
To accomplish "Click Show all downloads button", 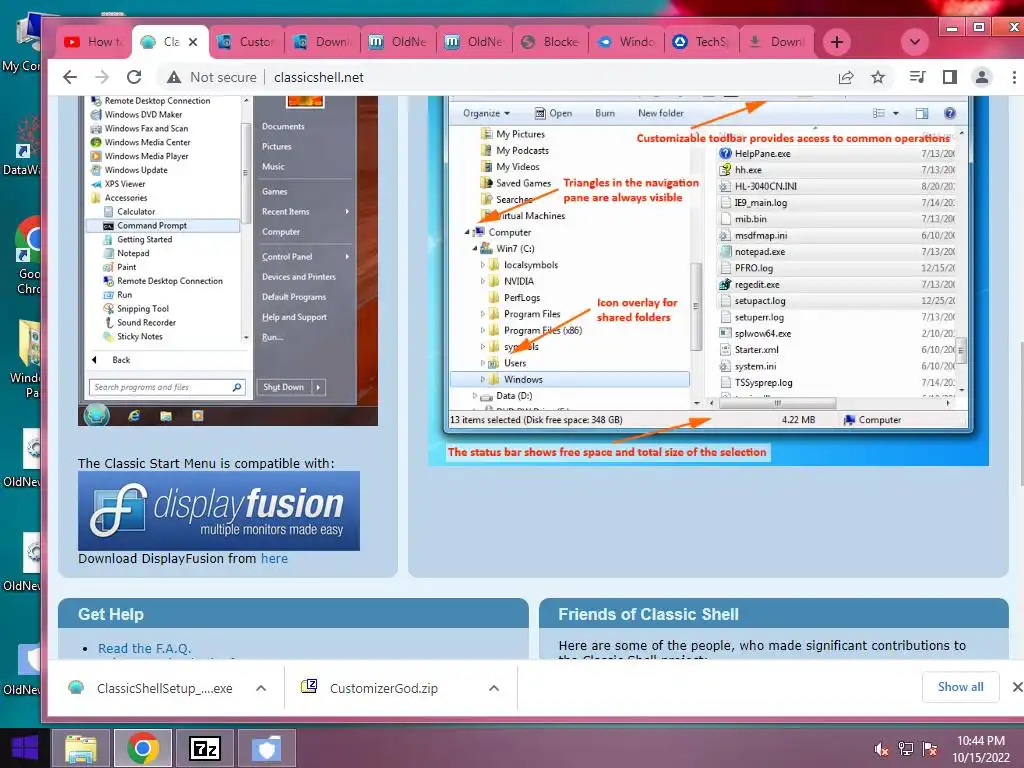I will (x=960, y=687).
